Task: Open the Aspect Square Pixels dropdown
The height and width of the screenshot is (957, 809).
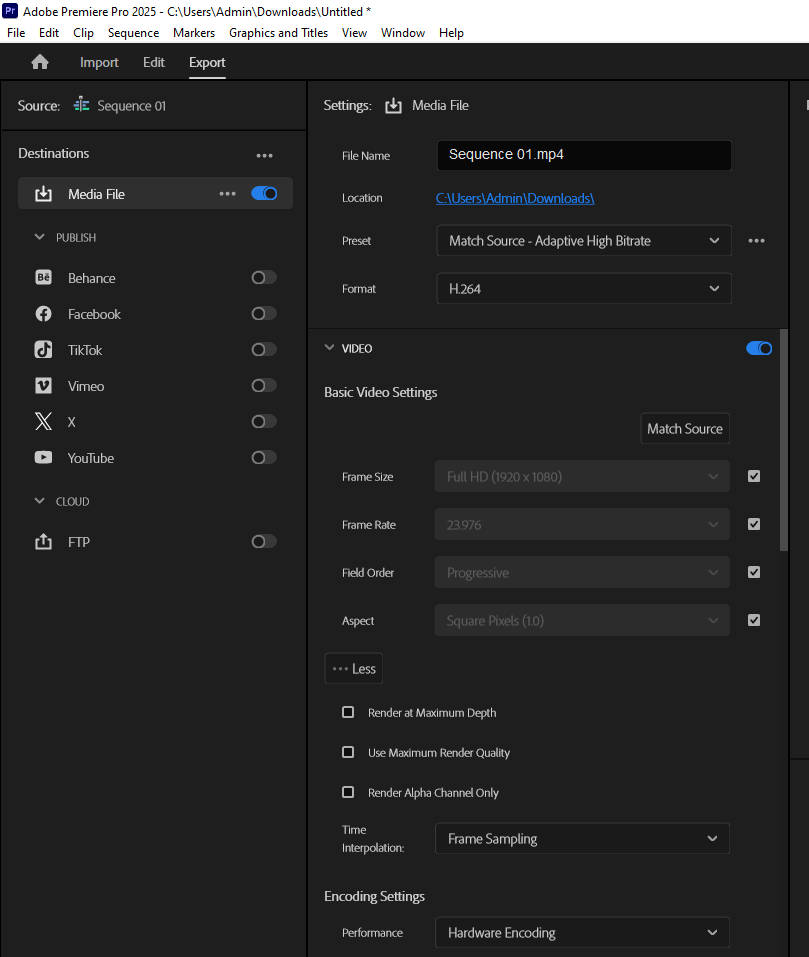Action: coord(582,620)
